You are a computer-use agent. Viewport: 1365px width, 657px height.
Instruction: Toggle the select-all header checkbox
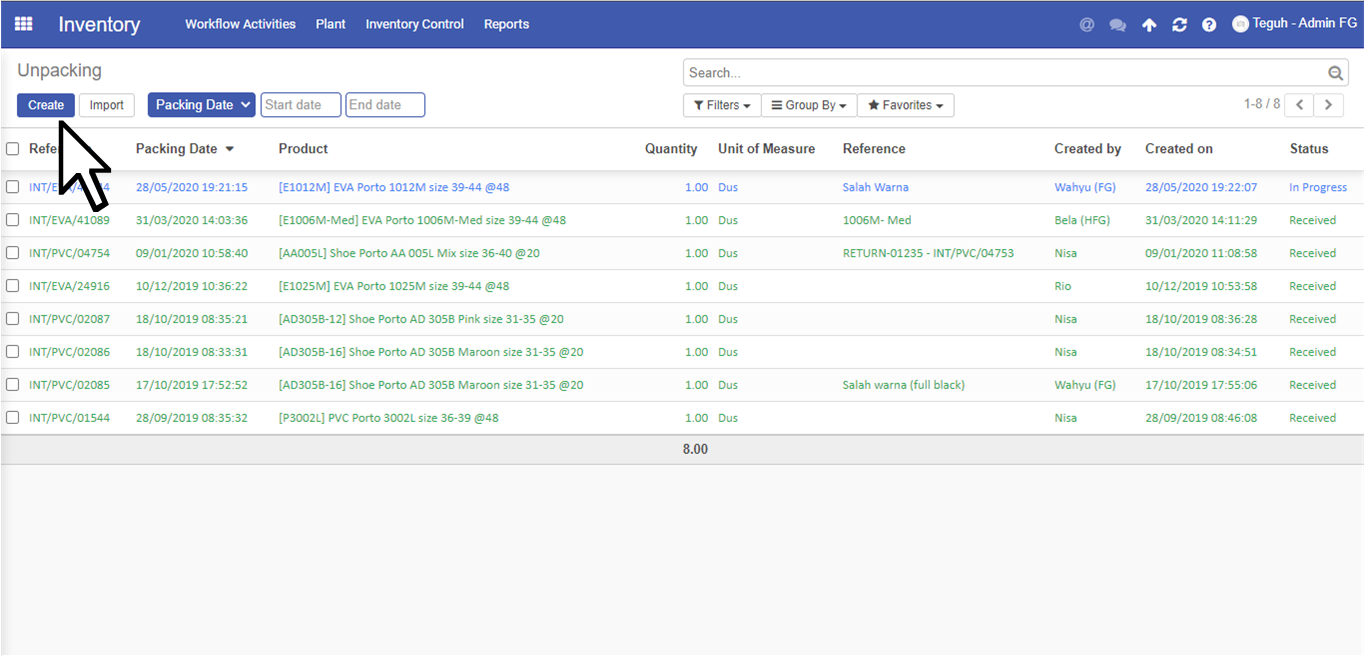click(13, 149)
